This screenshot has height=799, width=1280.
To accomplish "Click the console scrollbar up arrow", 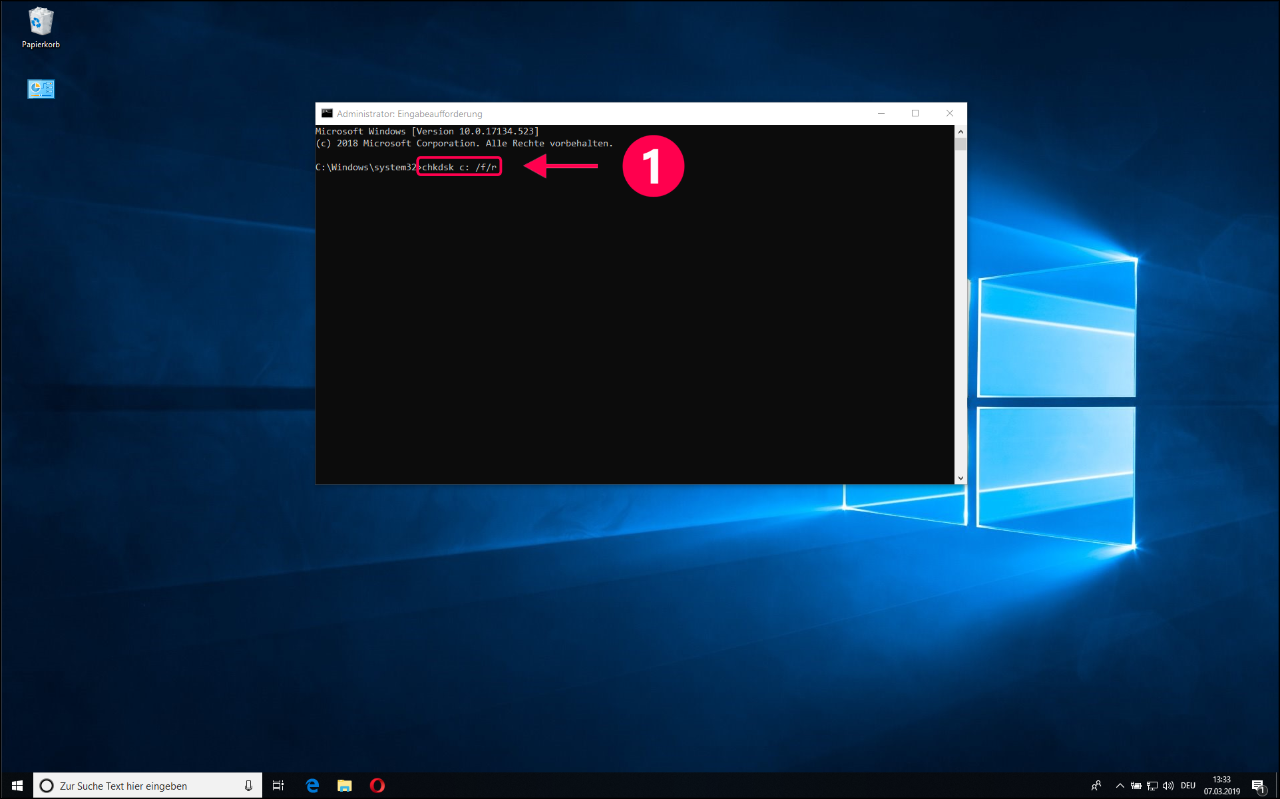I will click(961, 131).
